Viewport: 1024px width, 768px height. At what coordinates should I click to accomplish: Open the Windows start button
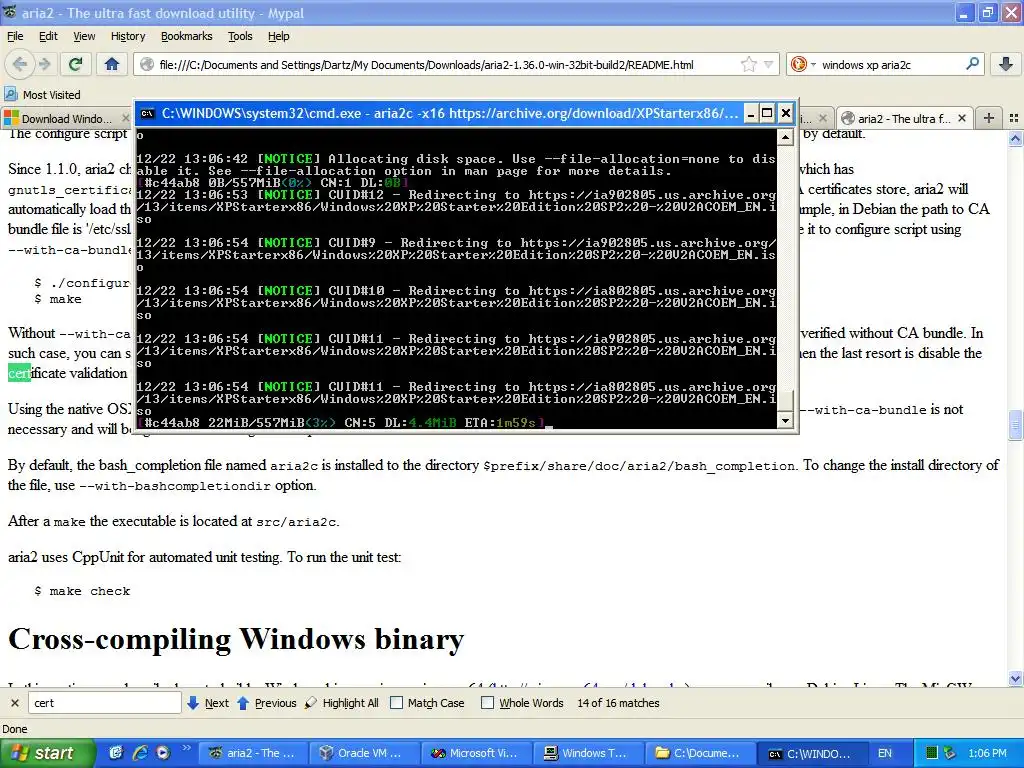click(47, 753)
